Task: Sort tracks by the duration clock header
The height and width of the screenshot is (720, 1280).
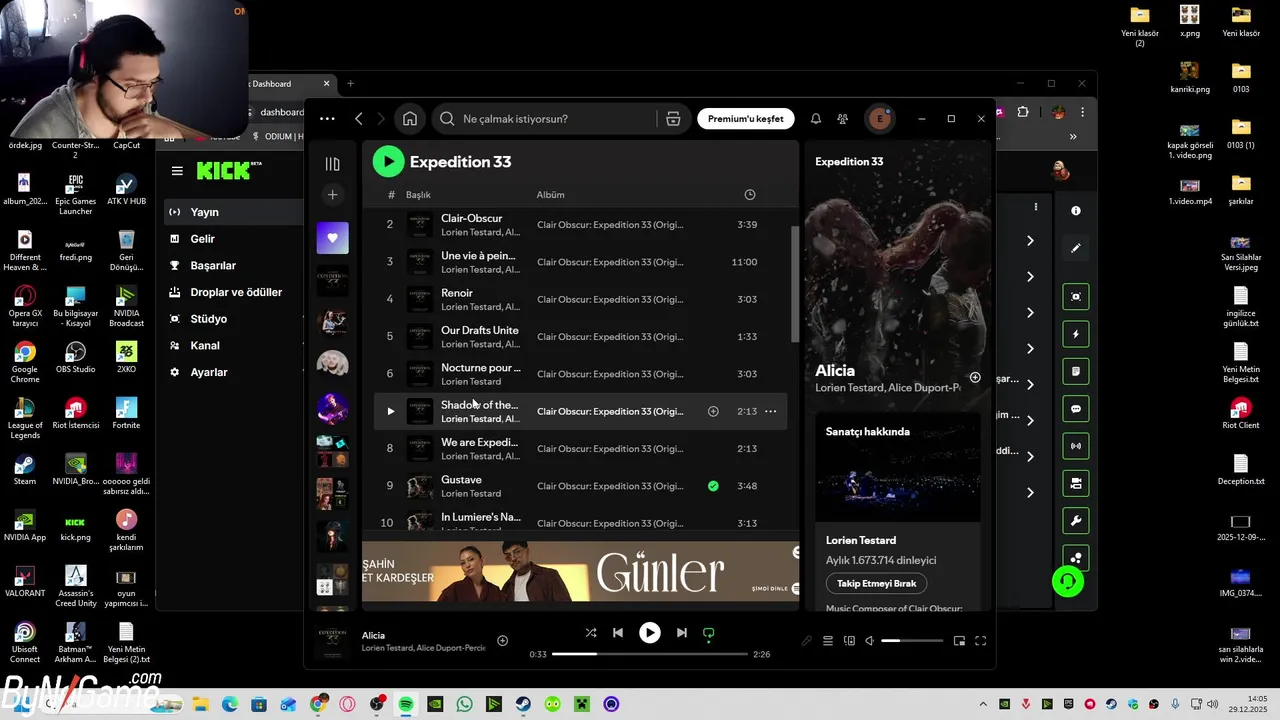Action: click(x=750, y=195)
